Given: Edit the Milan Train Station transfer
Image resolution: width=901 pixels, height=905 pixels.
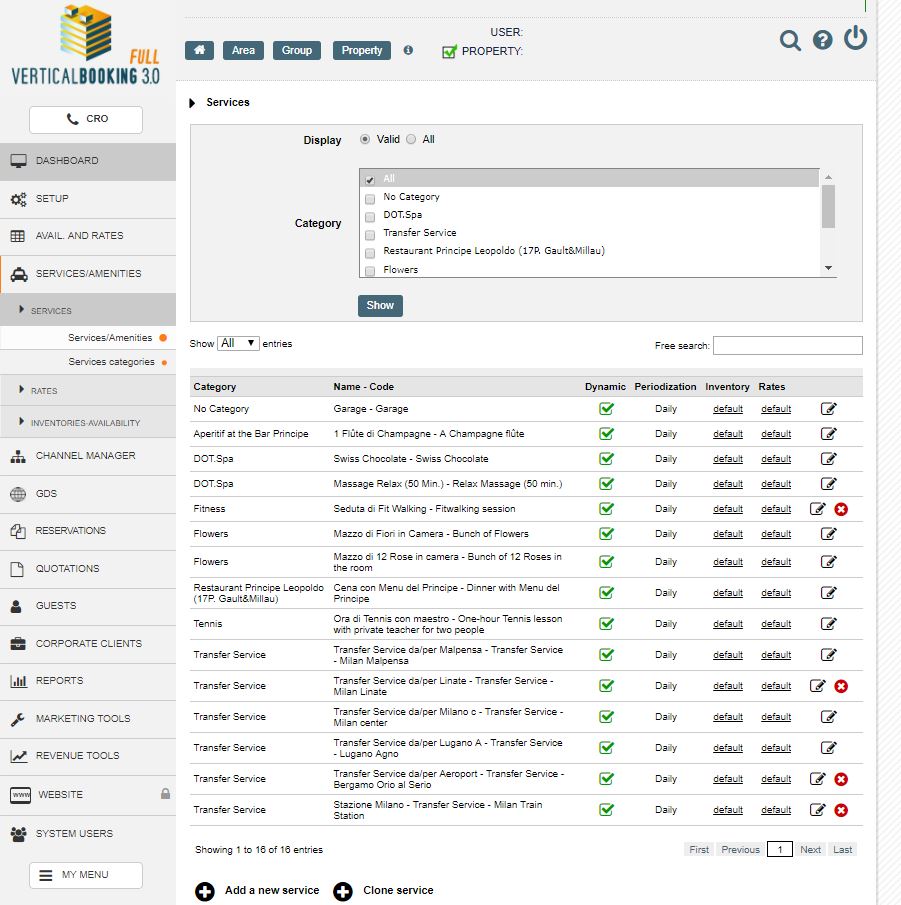Looking at the screenshot, I should [x=817, y=810].
